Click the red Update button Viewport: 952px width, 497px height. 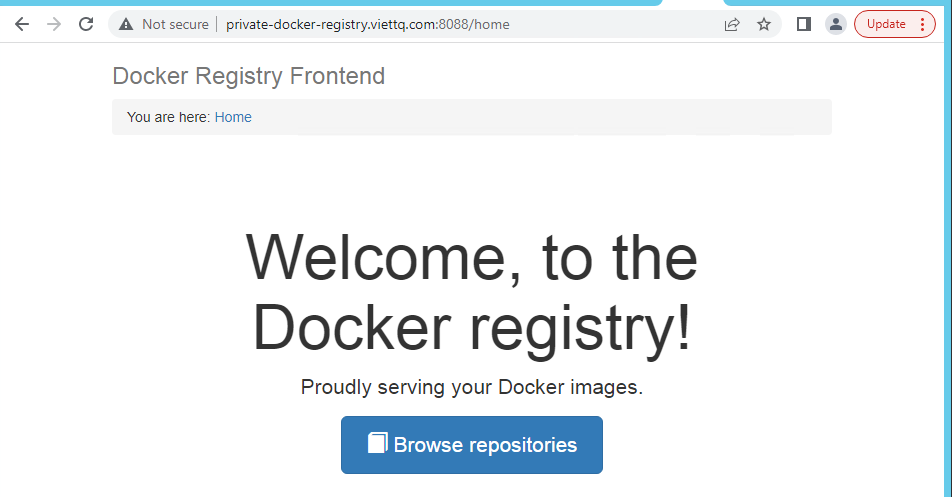(885, 24)
